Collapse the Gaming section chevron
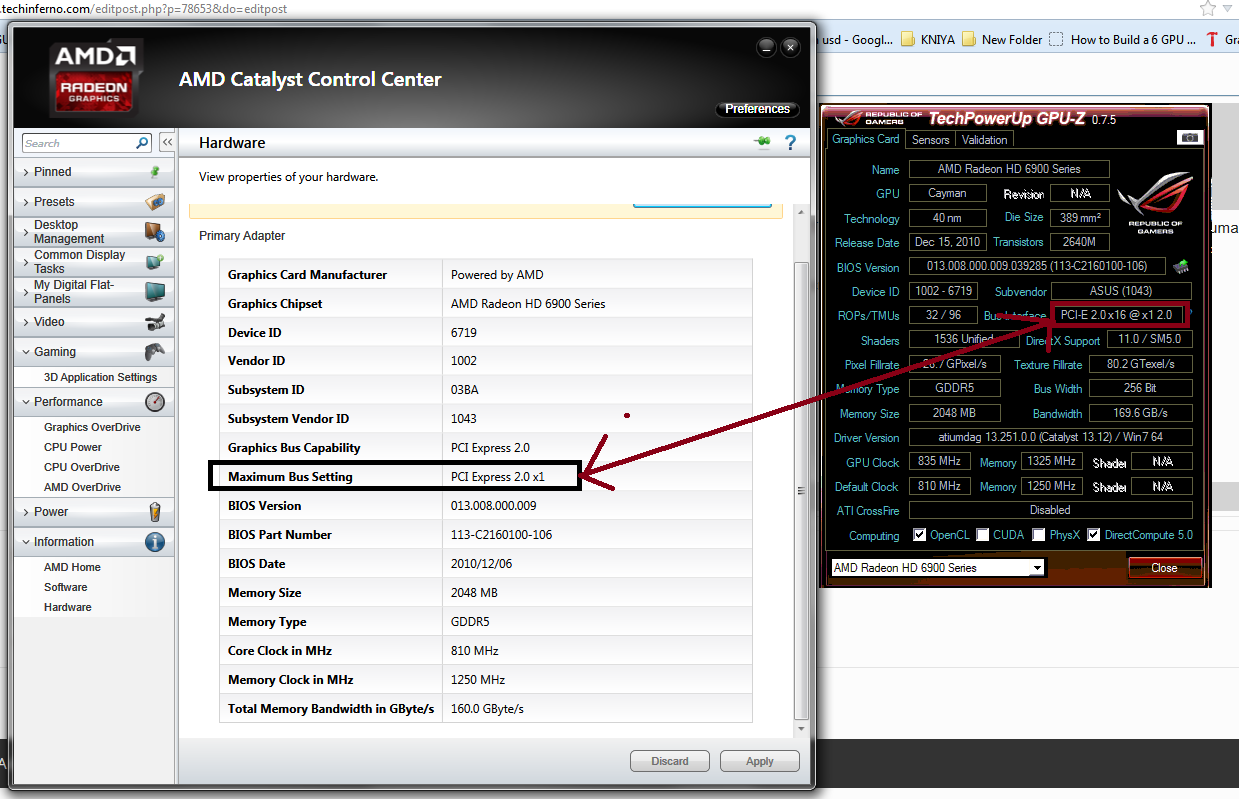1239x799 pixels. pos(25,352)
